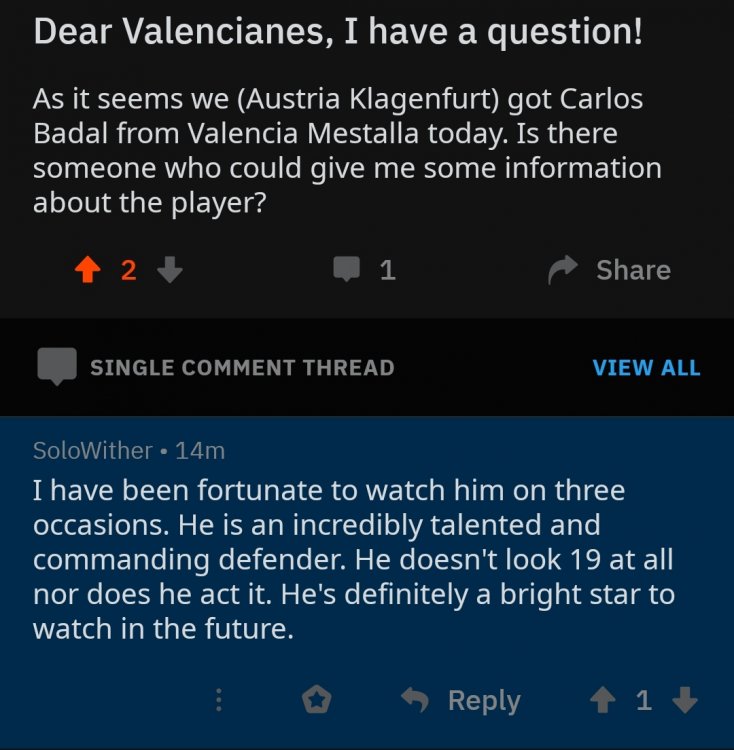The width and height of the screenshot is (734, 750).
Task: Open the comment's three-dot options menu
Action: click(x=219, y=700)
